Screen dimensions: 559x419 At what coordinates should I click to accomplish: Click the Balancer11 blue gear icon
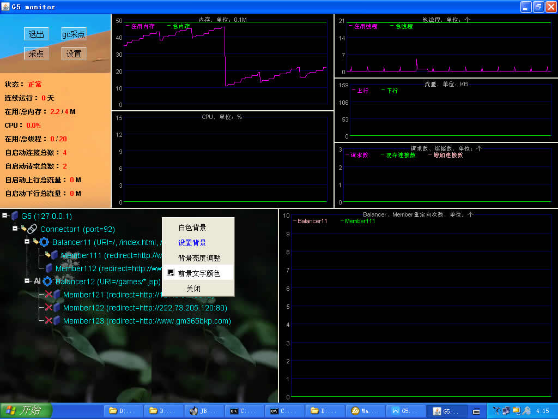click(x=44, y=242)
